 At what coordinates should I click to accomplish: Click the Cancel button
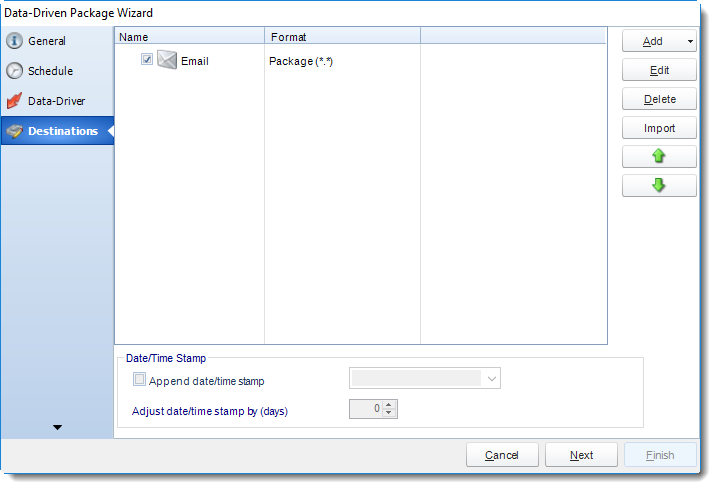(x=502, y=455)
